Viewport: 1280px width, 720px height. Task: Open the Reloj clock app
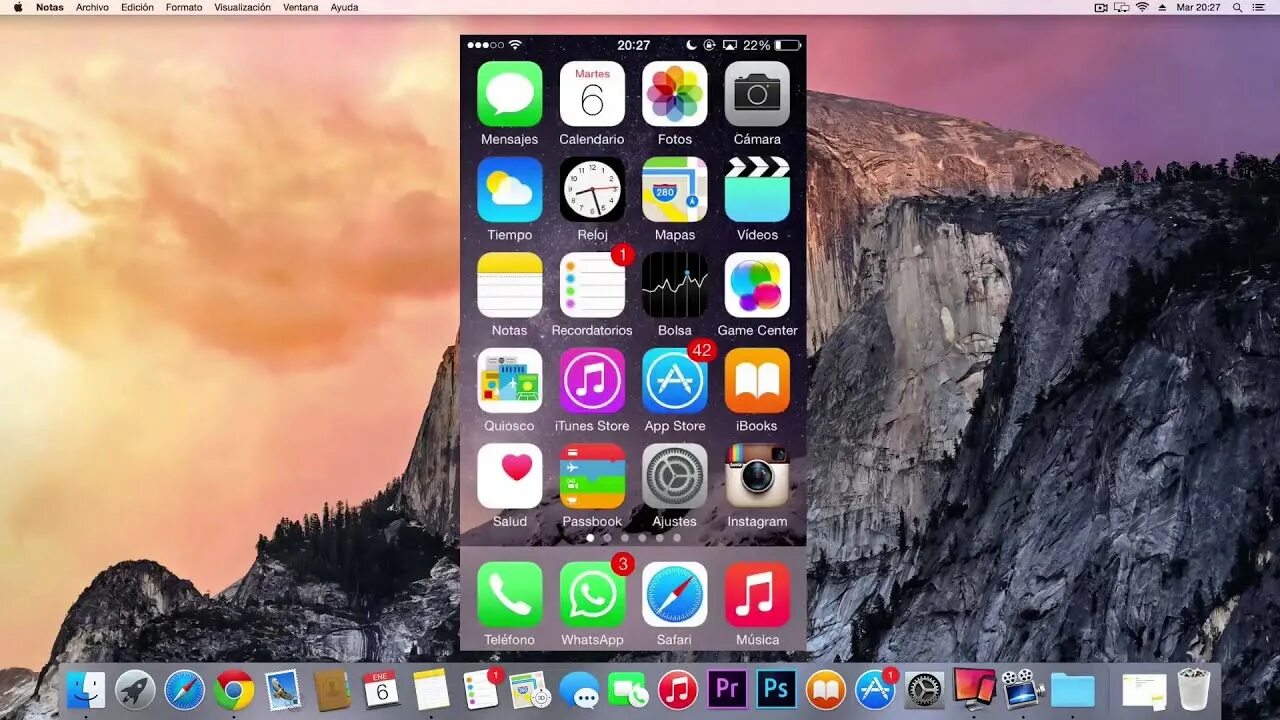(x=592, y=189)
